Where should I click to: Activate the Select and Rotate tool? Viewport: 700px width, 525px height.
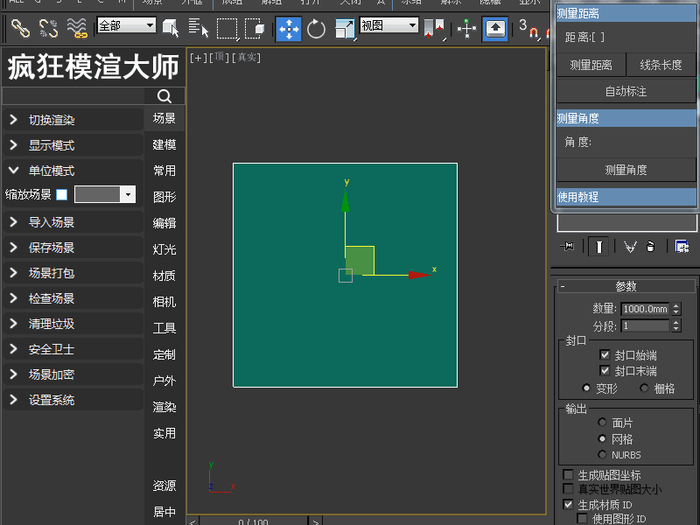tap(316, 28)
